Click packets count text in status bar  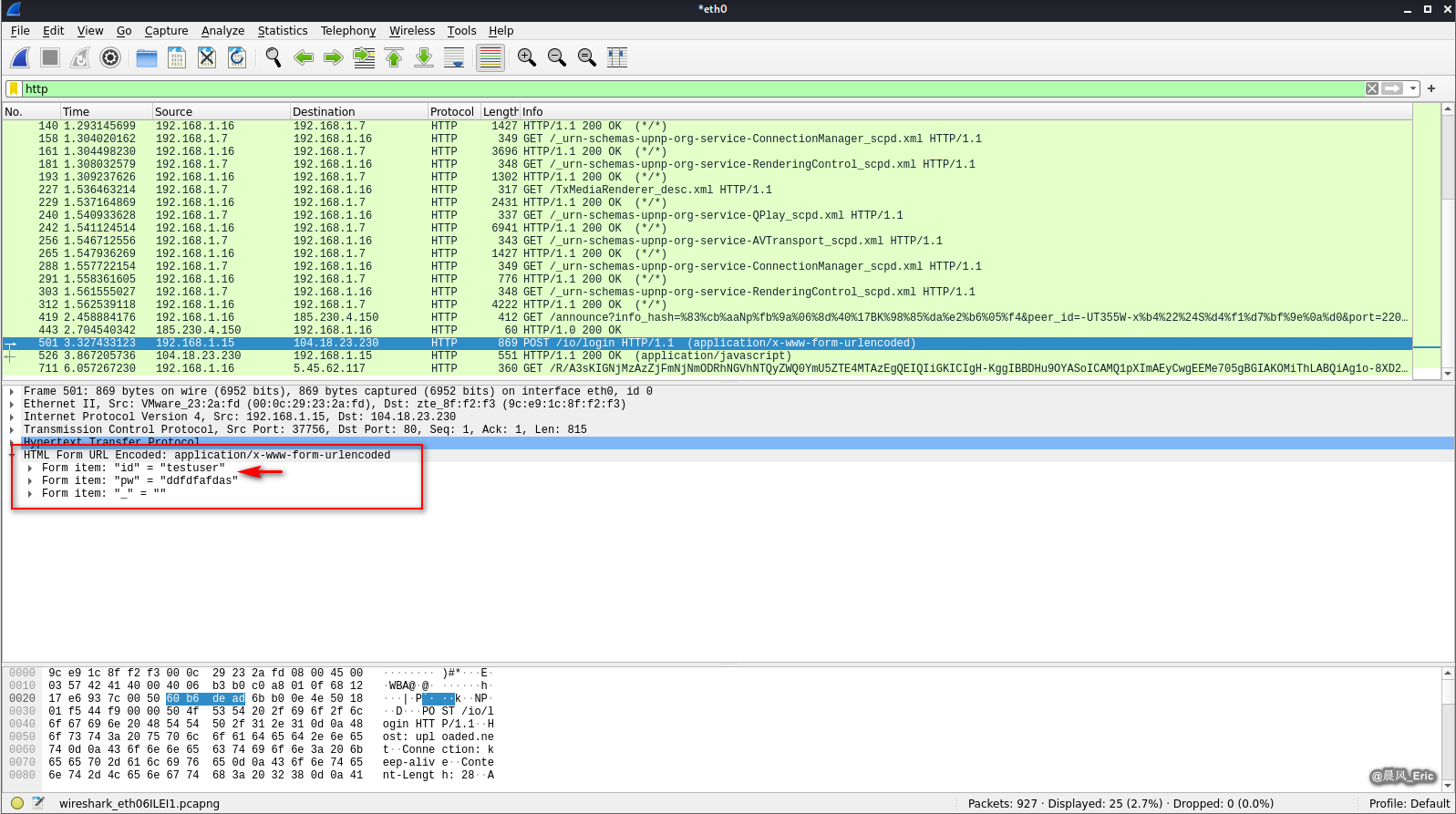(x=1120, y=803)
